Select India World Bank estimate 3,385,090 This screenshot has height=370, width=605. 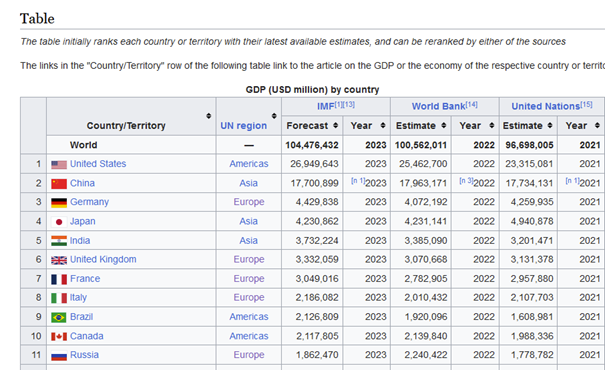426,241
